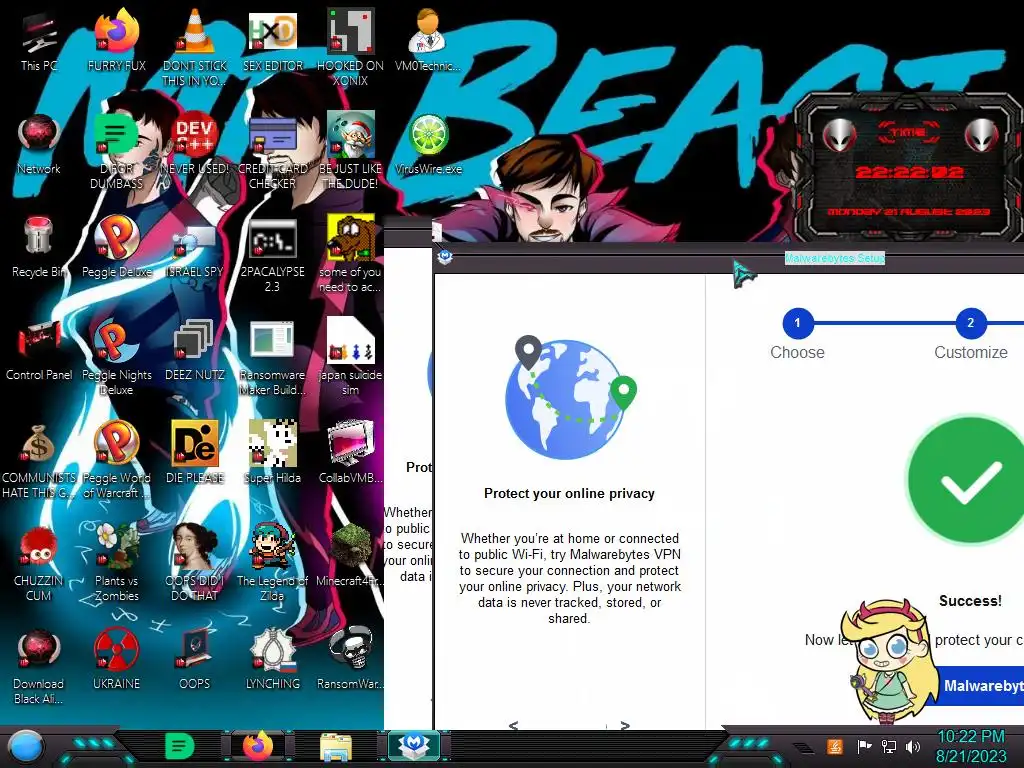Screen dimensions: 1024x768
Task: Launch The Legend of Zilda shortcut
Action: (272, 563)
